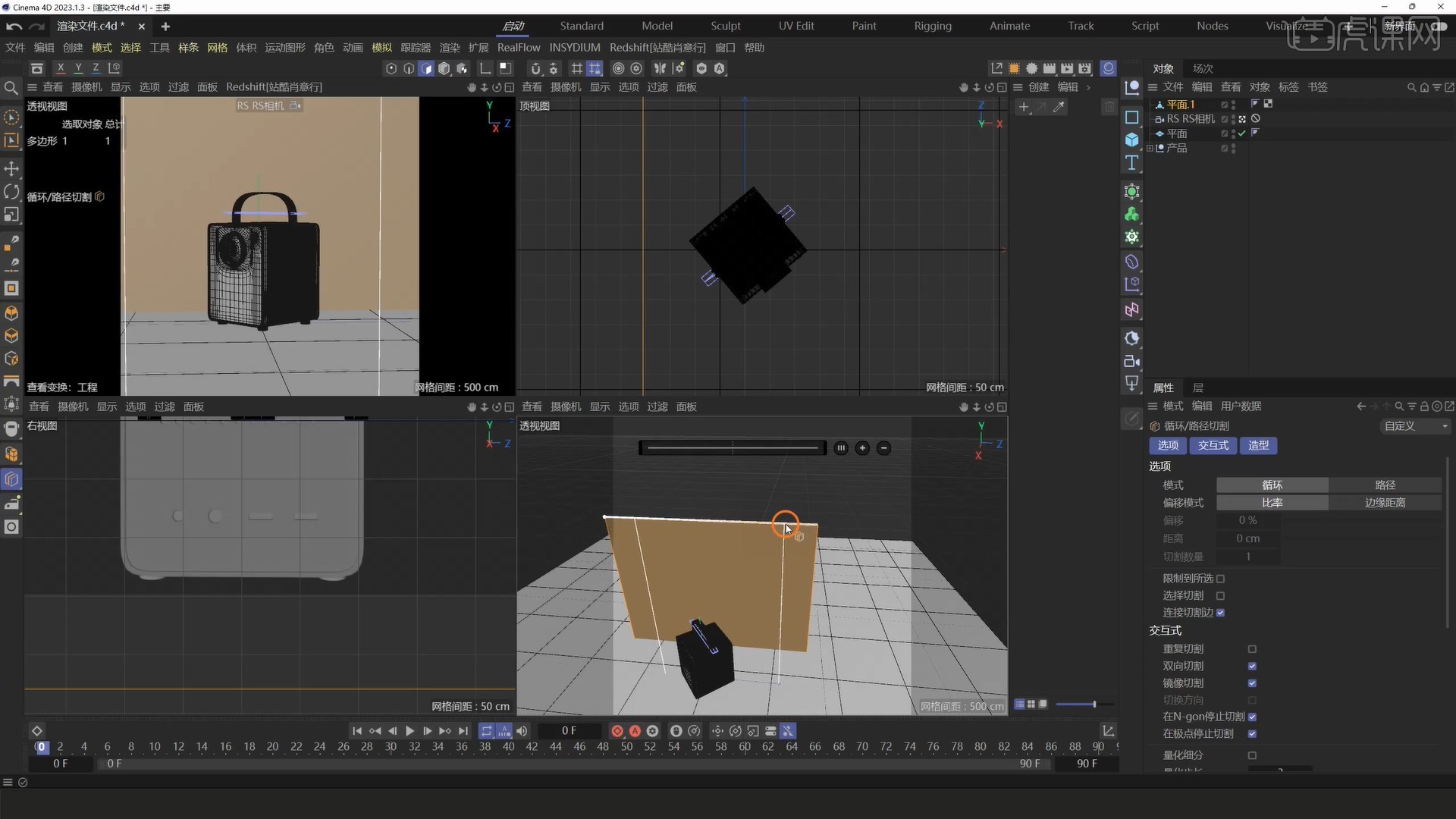Click the 交互式 button in tool options
Viewport: 1456px width, 819px height.
pos(1213,446)
